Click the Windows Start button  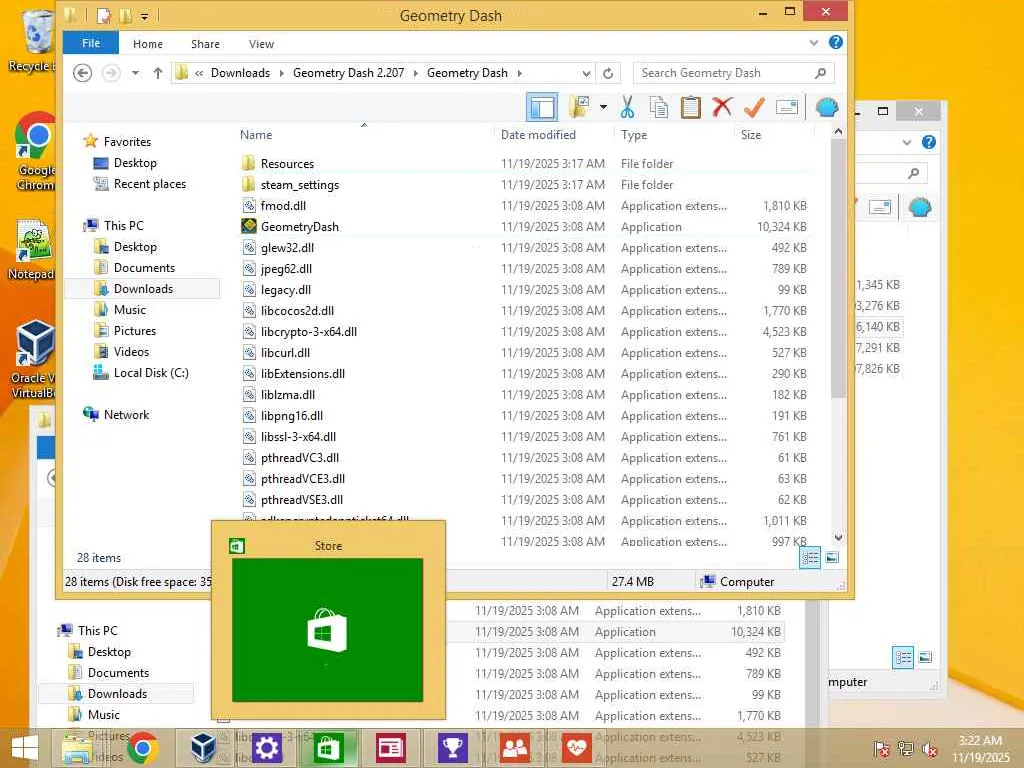coord(25,748)
